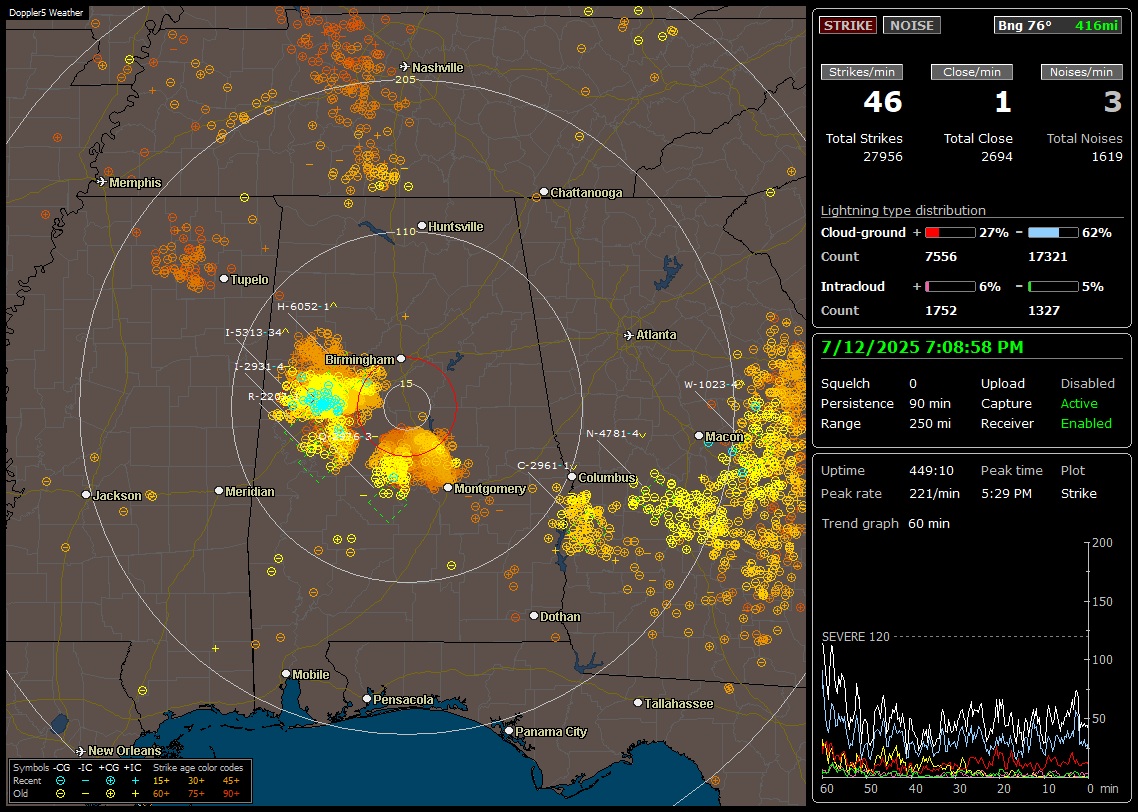The width and height of the screenshot is (1138, 812).
Task: Click storm cell label N-4781-4
Action: tap(615, 433)
